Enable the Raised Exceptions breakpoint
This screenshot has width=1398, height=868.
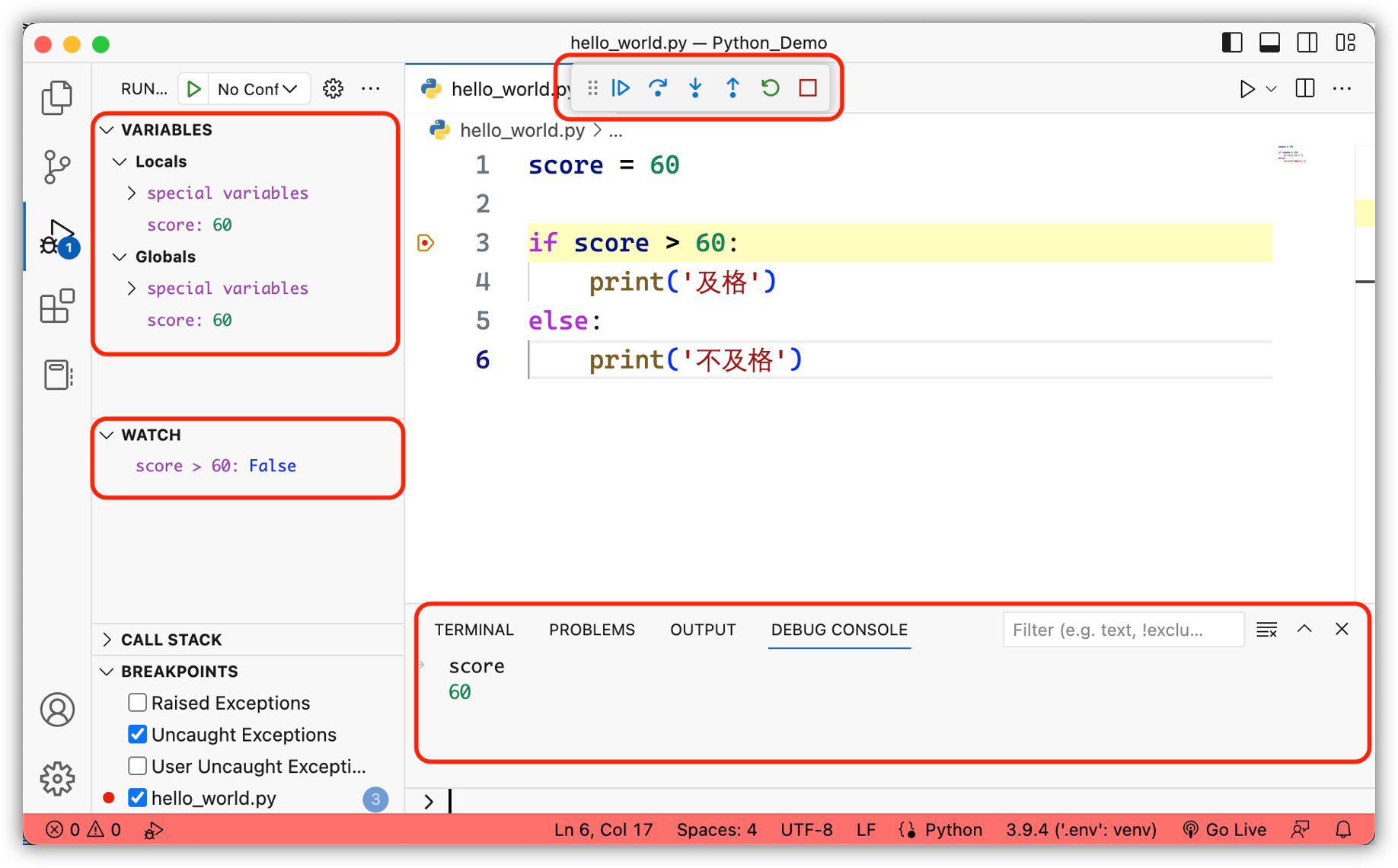(138, 702)
